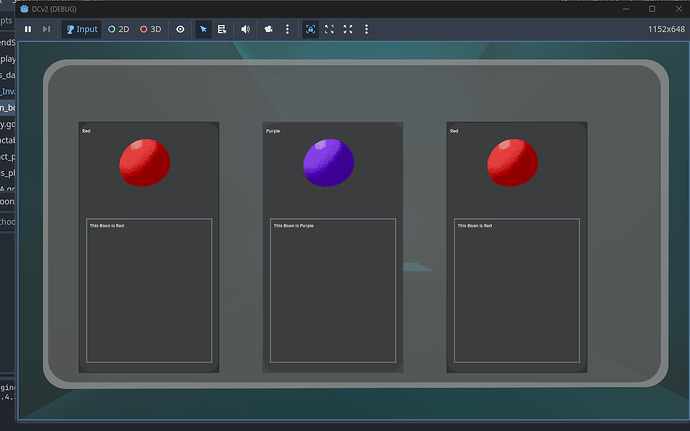
Task: Mute the game audio speaker icon
Action: click(x=245, y=29)
